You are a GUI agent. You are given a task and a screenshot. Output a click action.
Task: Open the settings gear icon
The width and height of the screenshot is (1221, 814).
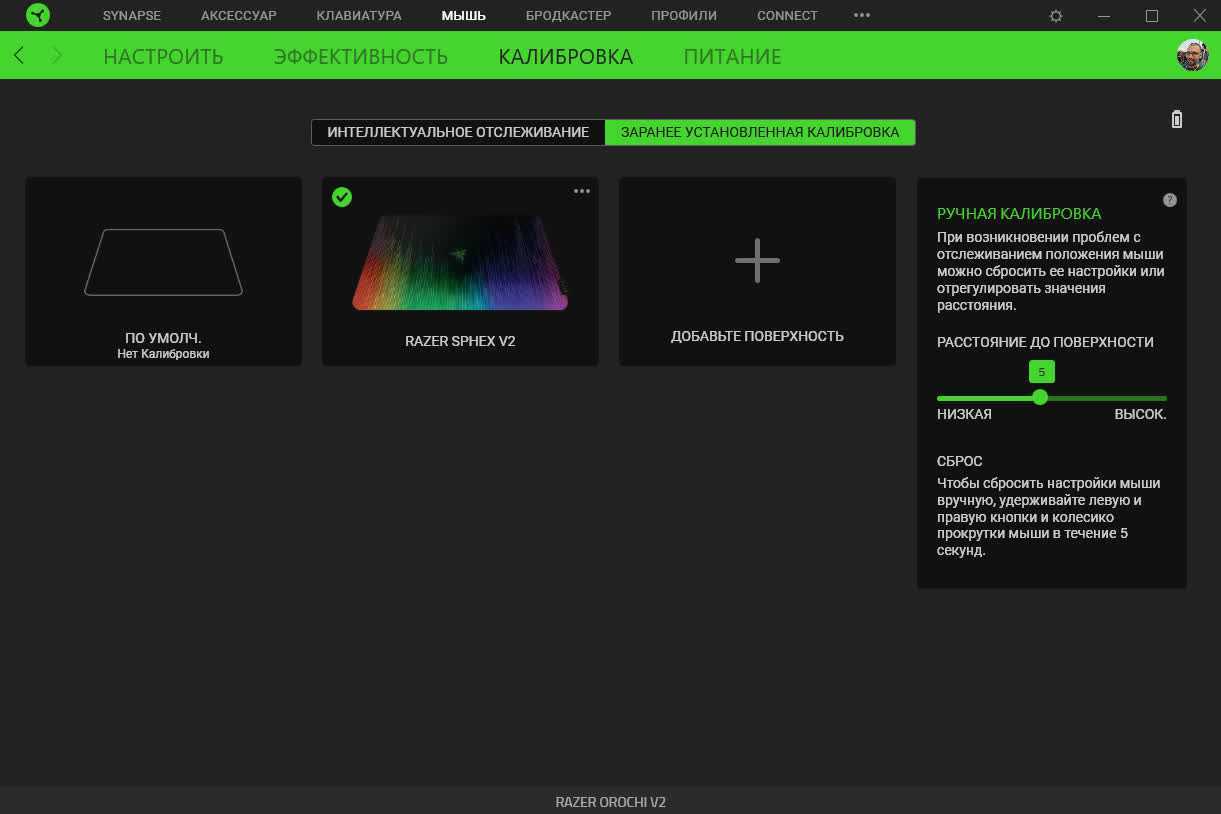point(1056,16)
